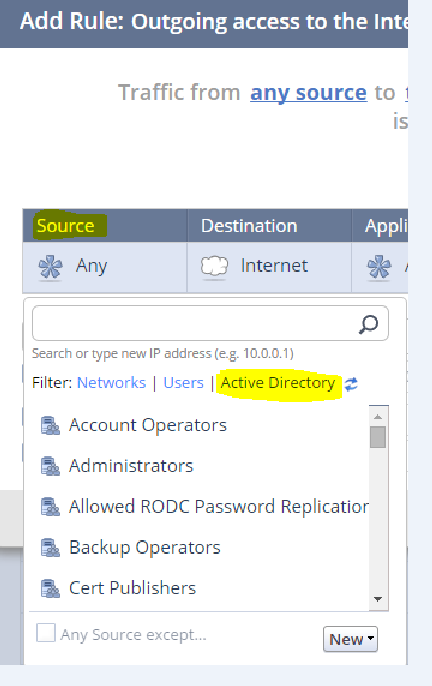The width and height of the screenshot is (432, 686).
Task: Open the any source link
Action: (308, 93)
